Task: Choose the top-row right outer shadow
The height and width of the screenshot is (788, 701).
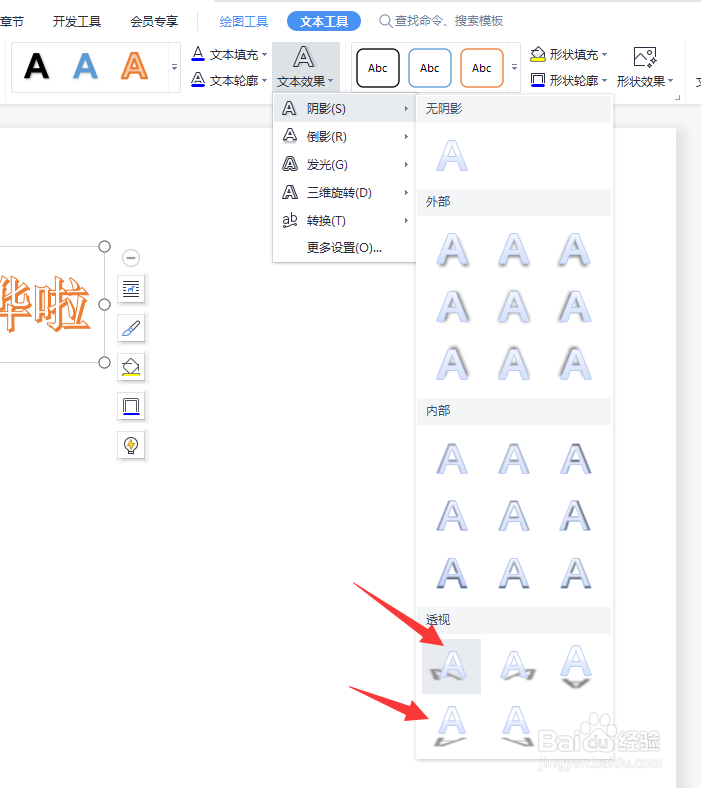Action: pyautogui.click(x=575, y=249)
